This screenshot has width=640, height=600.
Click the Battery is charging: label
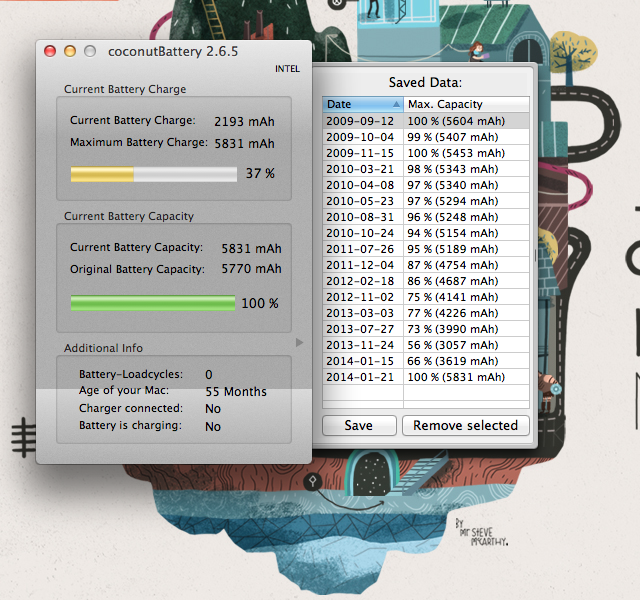(x=130, y=425)
